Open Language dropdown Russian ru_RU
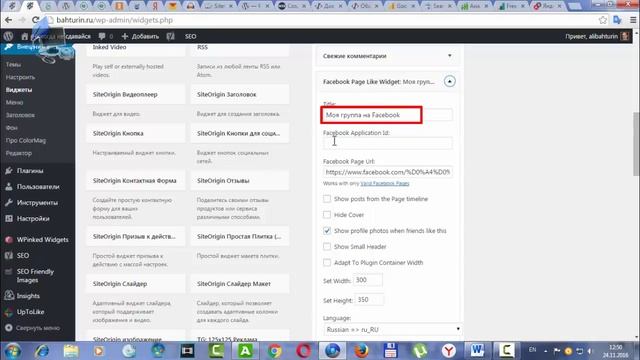 pyautogui.click(x=392, y=329)
